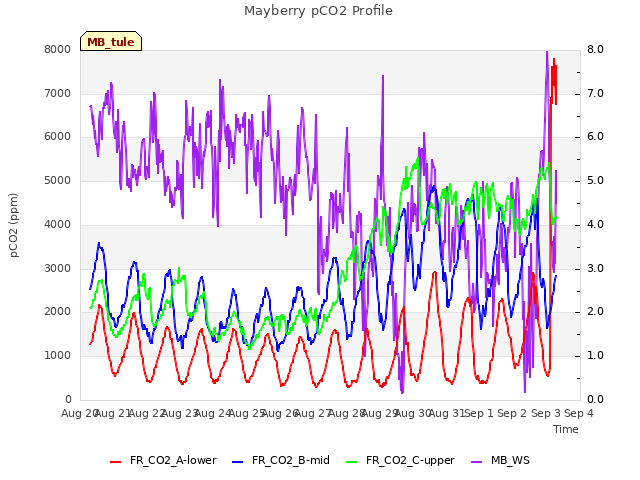Select the 5000 left axis tick label
The image size is (640, 480).
click(58, 180)
